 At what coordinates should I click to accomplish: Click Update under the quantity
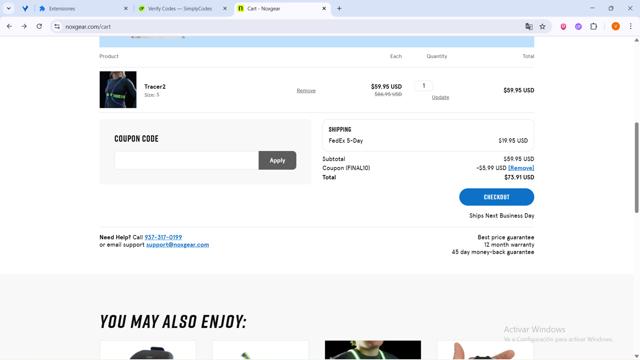(440, 97)
